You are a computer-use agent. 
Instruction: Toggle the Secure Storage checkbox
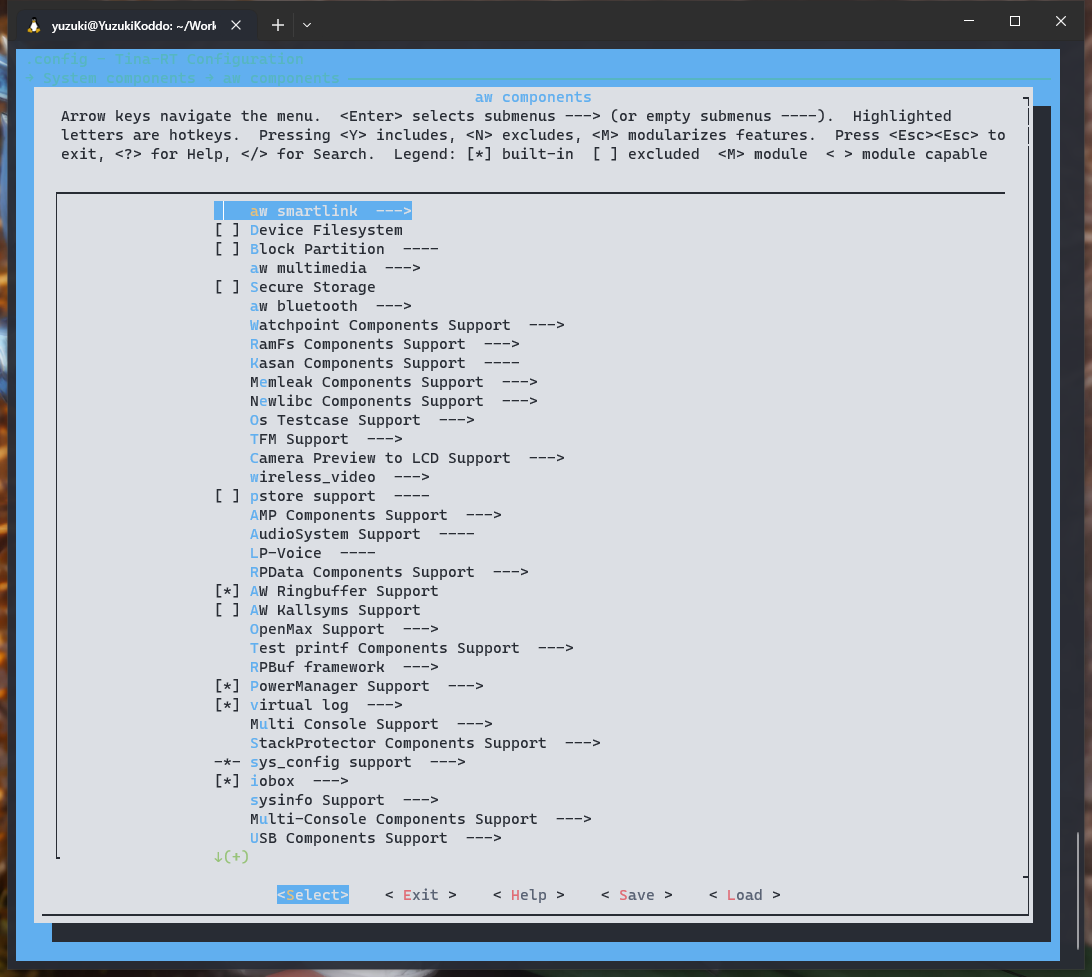(x=227, y=287)
